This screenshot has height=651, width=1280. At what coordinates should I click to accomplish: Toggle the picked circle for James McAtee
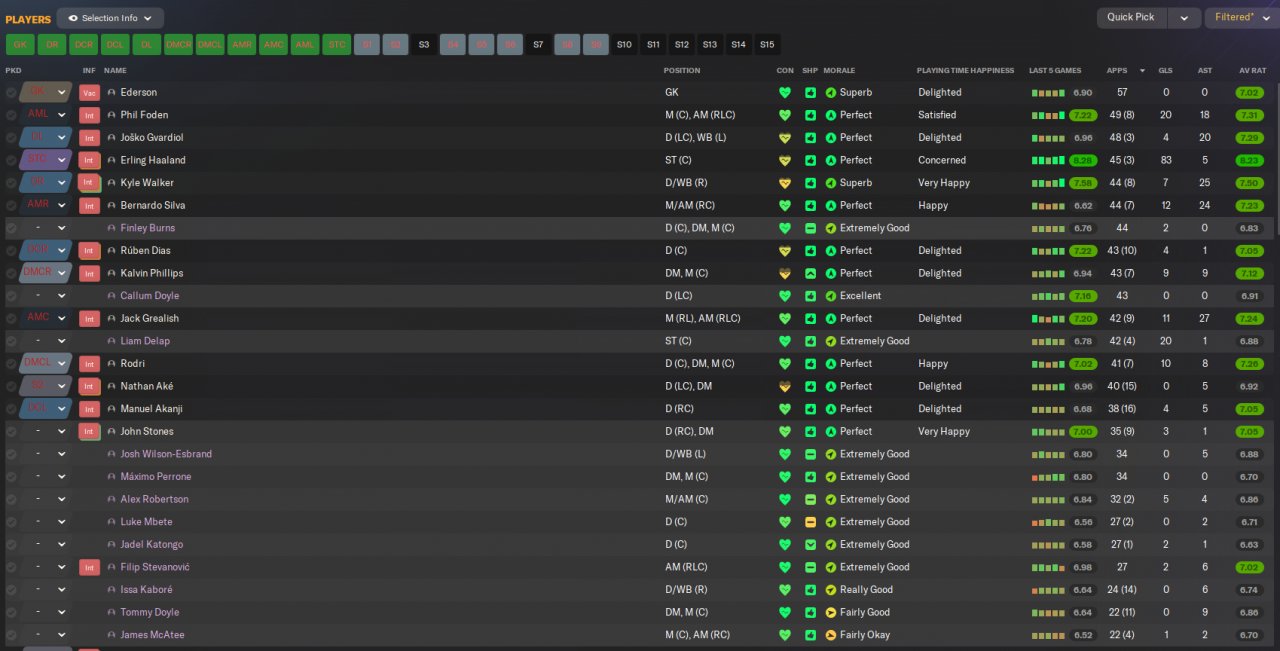point(11,635)
